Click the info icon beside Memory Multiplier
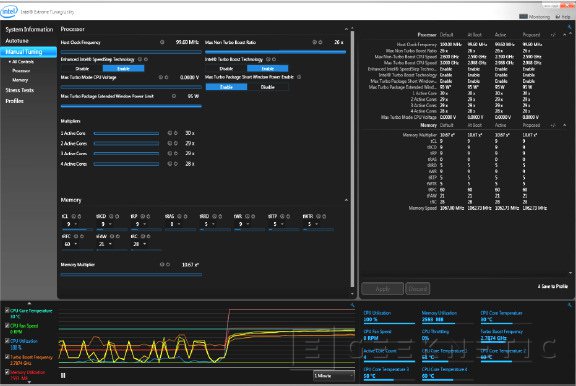Viewport: 576px width, 386px height. pyautogui.click(x=162, y=264)
